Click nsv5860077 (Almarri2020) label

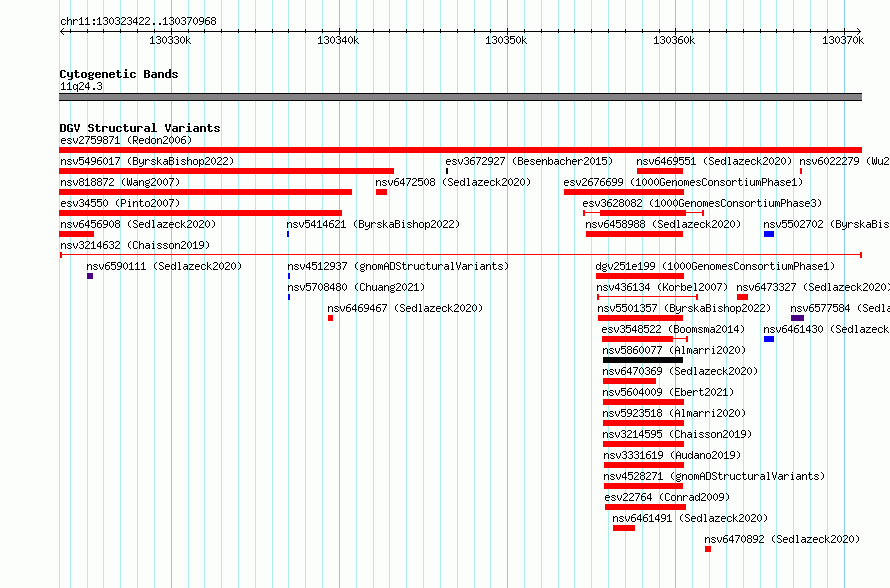click(674, 350)
